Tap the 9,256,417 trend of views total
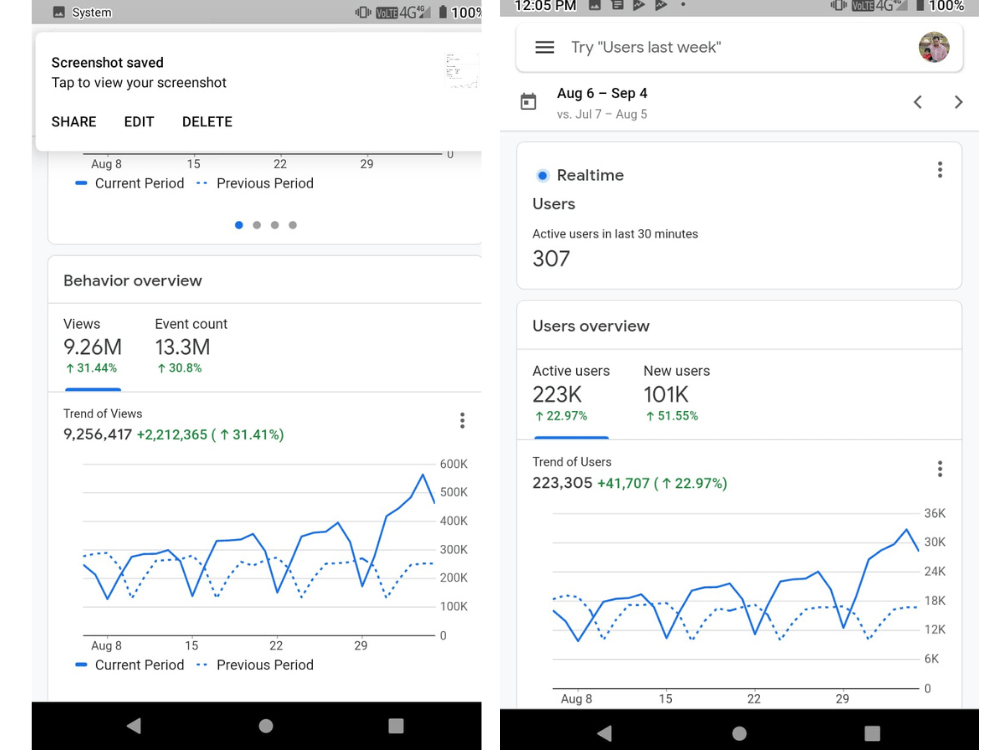Viewport: 1000px width, 750px height. (98, 435)
